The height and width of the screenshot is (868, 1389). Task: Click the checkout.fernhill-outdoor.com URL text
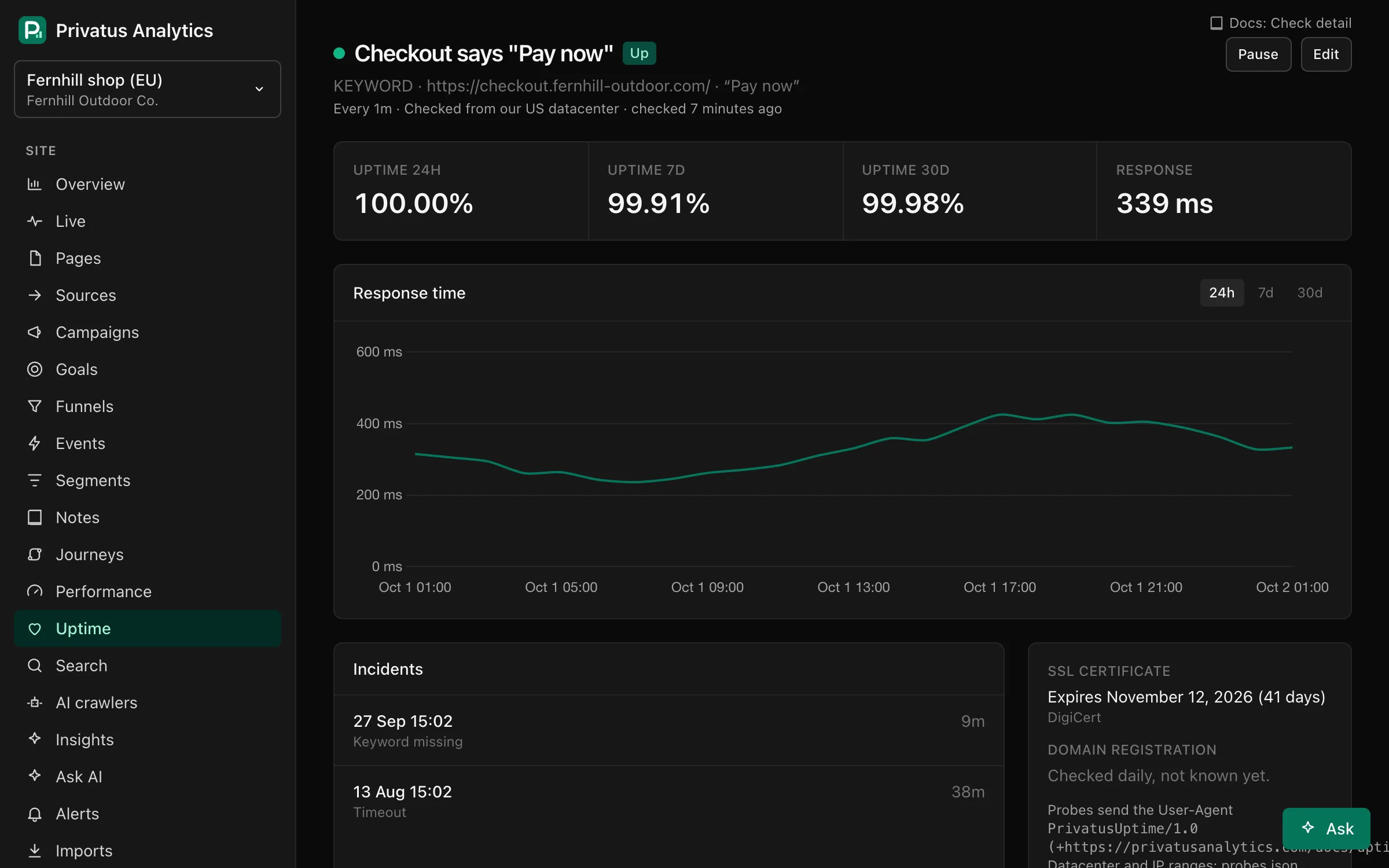(x=568, y=86)
